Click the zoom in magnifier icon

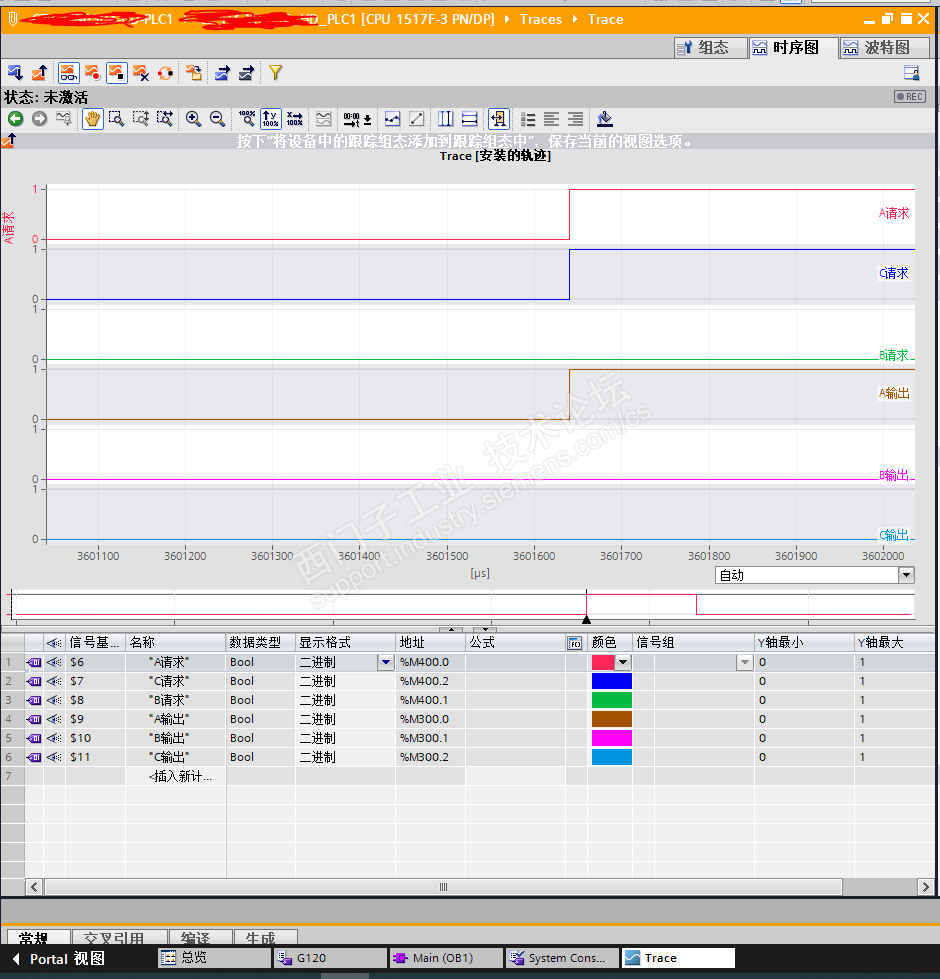point(193,119)
